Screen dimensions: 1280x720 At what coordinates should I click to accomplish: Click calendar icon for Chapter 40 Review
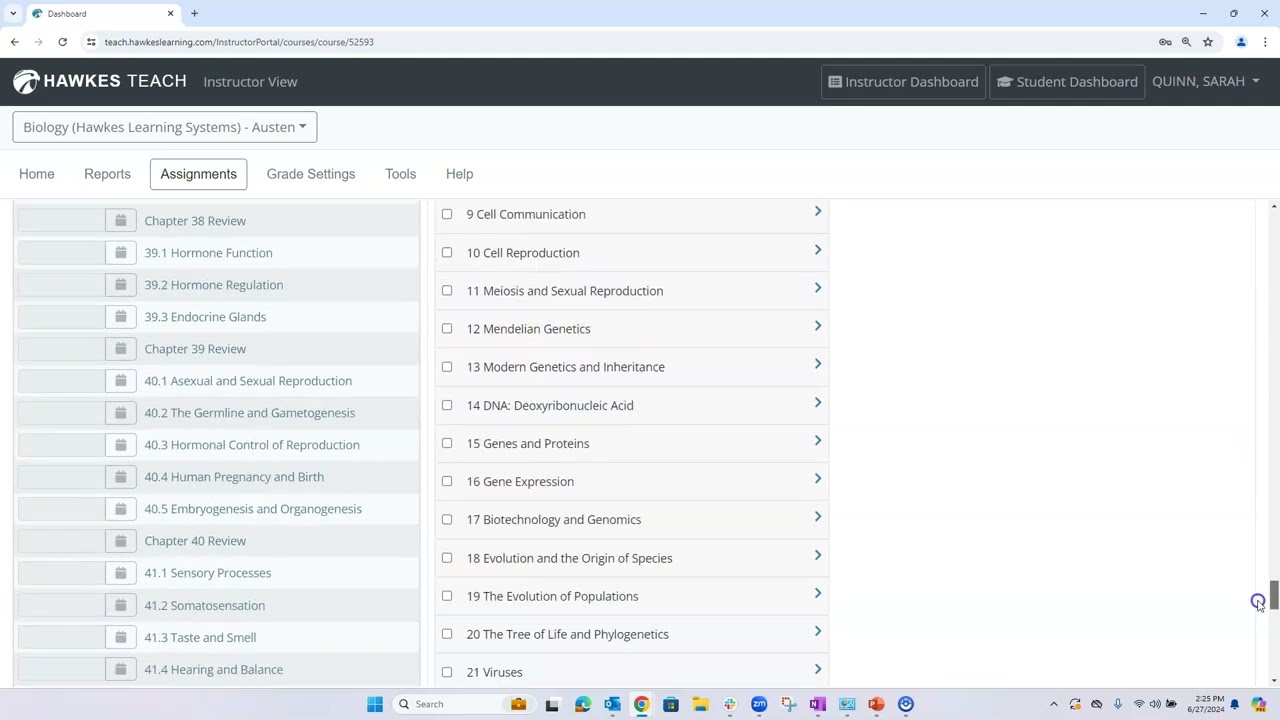point(120,541)
